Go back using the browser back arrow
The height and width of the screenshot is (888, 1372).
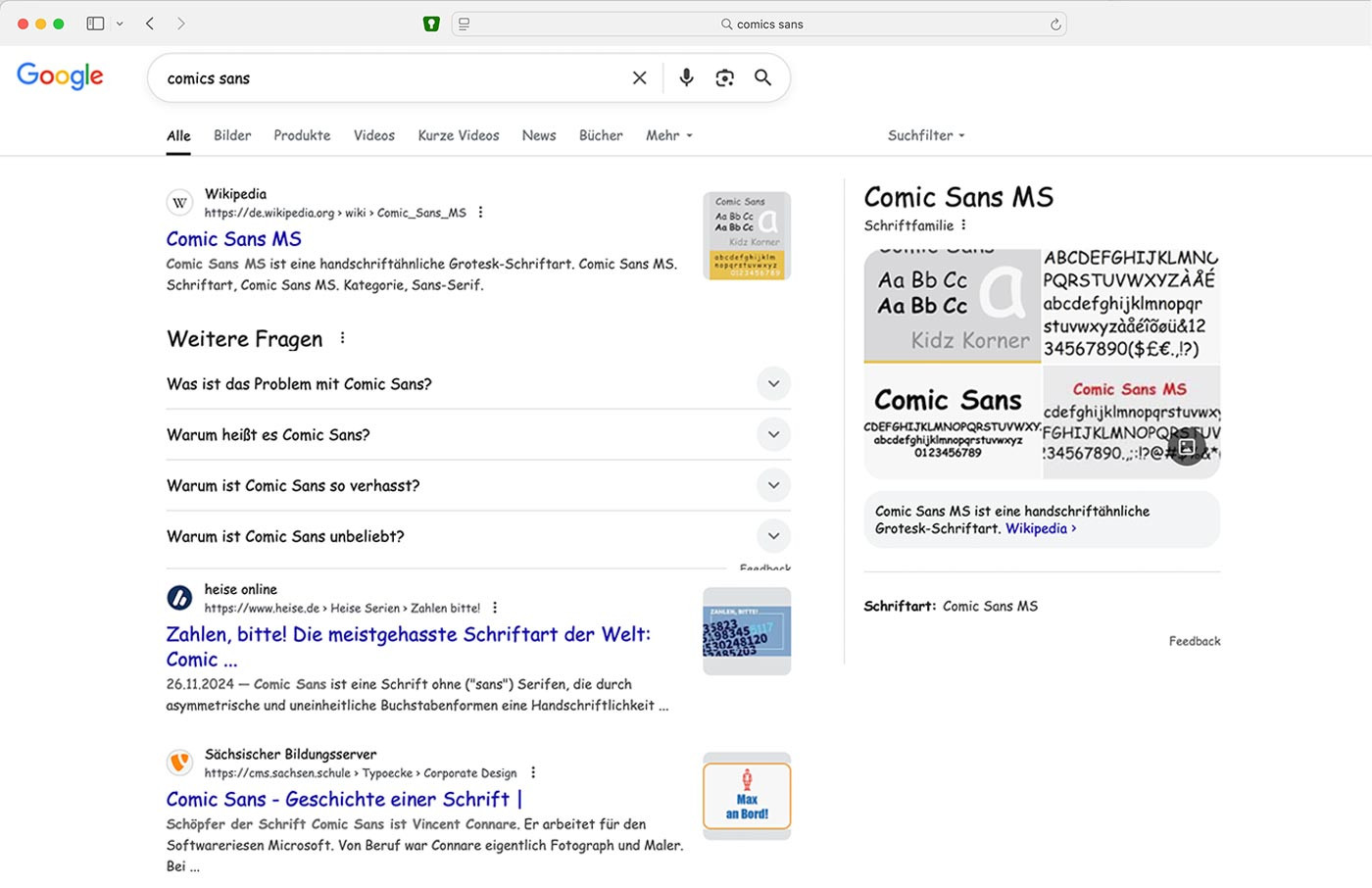(150, 24)
